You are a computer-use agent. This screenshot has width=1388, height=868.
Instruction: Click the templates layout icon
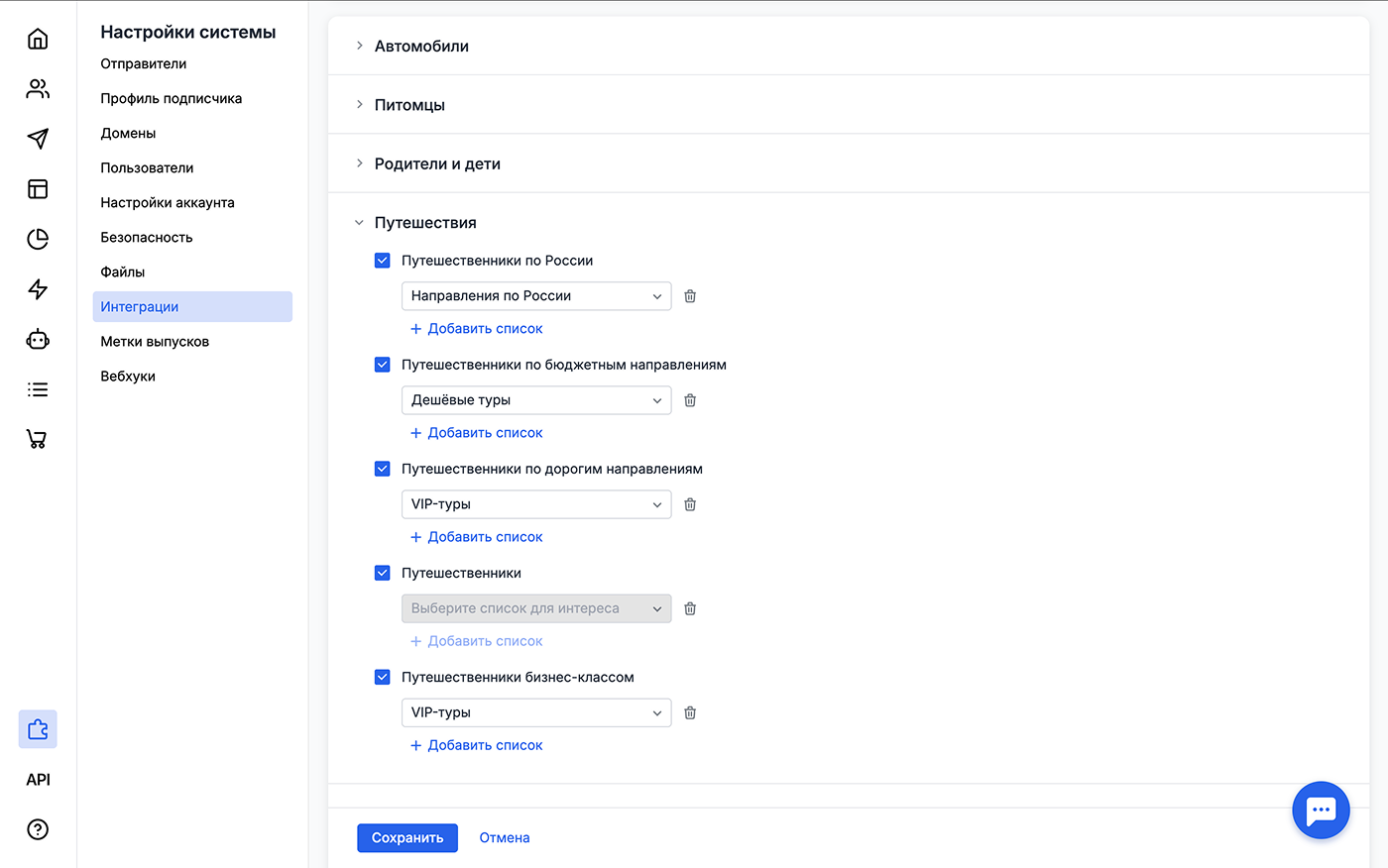point(37,188)
